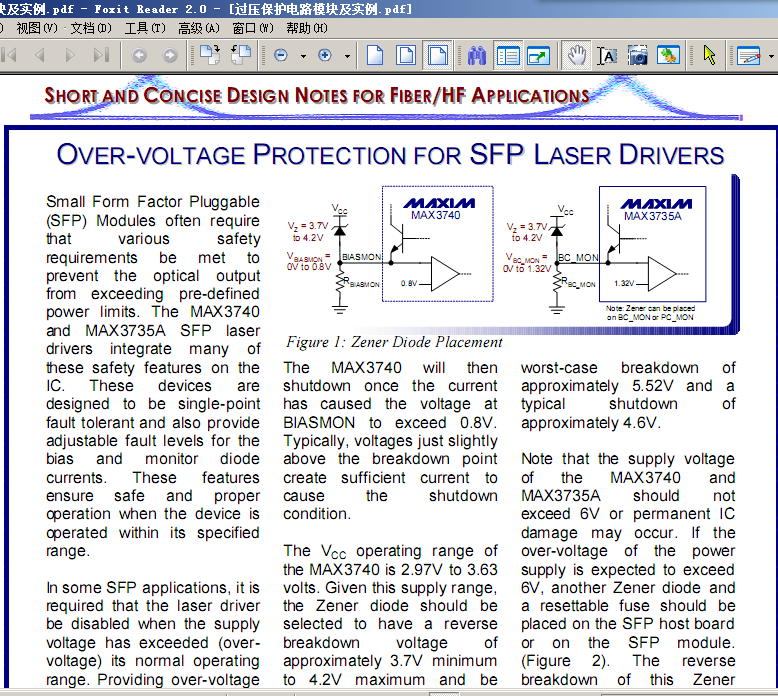Image resolution: width=778 pixels, height=696 pixels.
Task: Open zoom-in level dropdown arrow
Action: (347, 56)
